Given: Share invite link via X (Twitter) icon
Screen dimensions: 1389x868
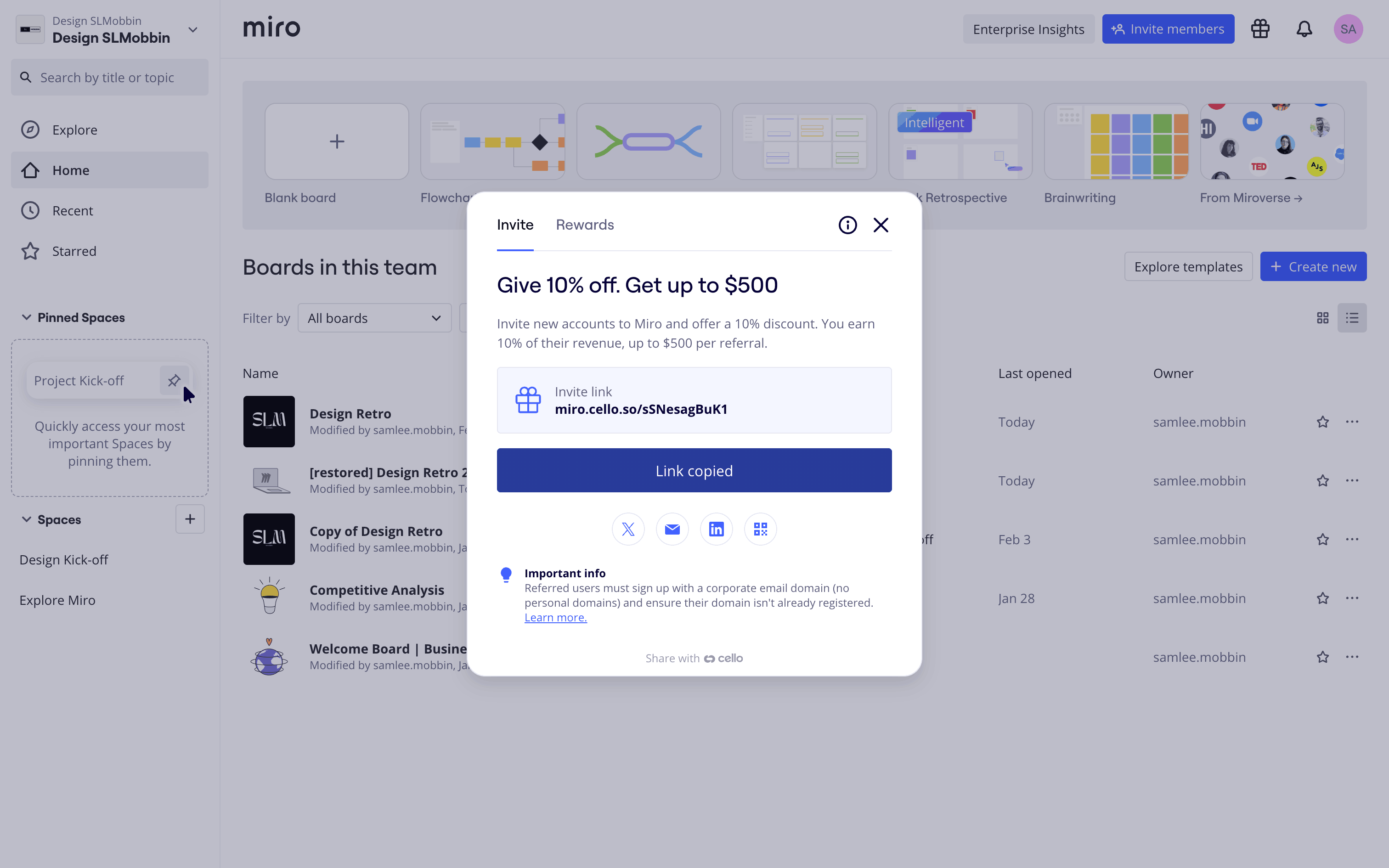Looking at the screenshot, I should [x=628, y=529].
